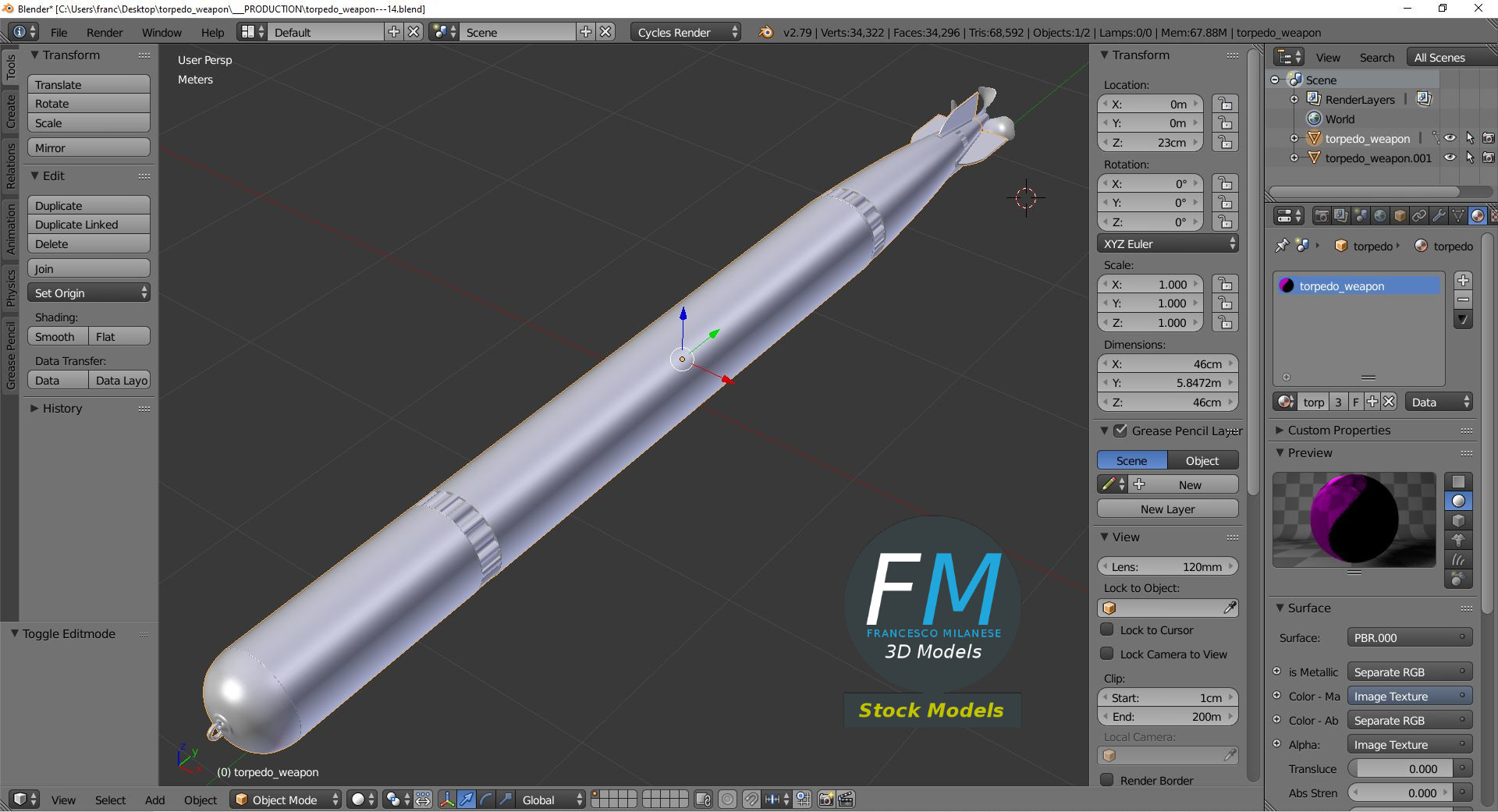Click the Blender logo next to version info
This screenshot has height=812, width=1498.
766,32
